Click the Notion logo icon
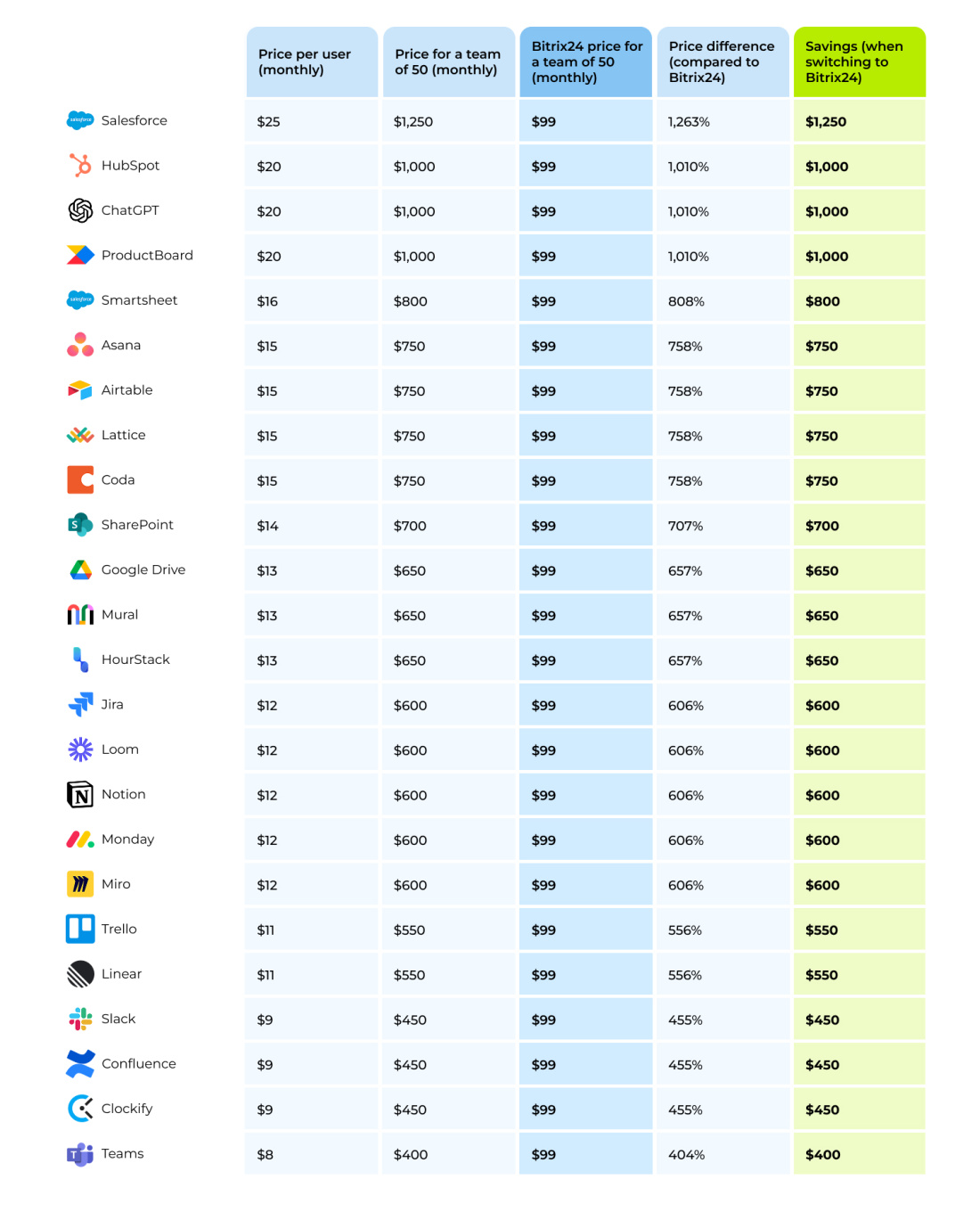The width and height of the screenshot is (980, 1212). point(80,794)
